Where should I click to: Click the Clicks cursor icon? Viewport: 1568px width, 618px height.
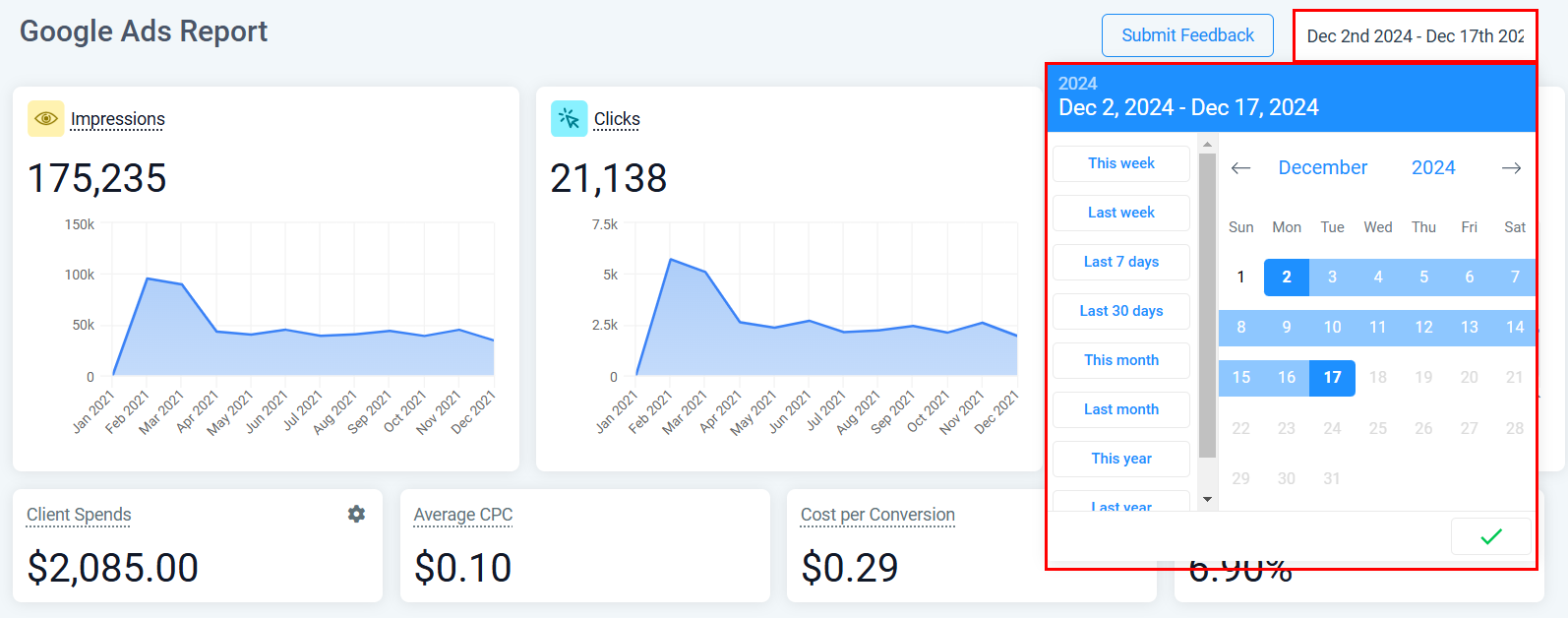click(x=569, y=118)
